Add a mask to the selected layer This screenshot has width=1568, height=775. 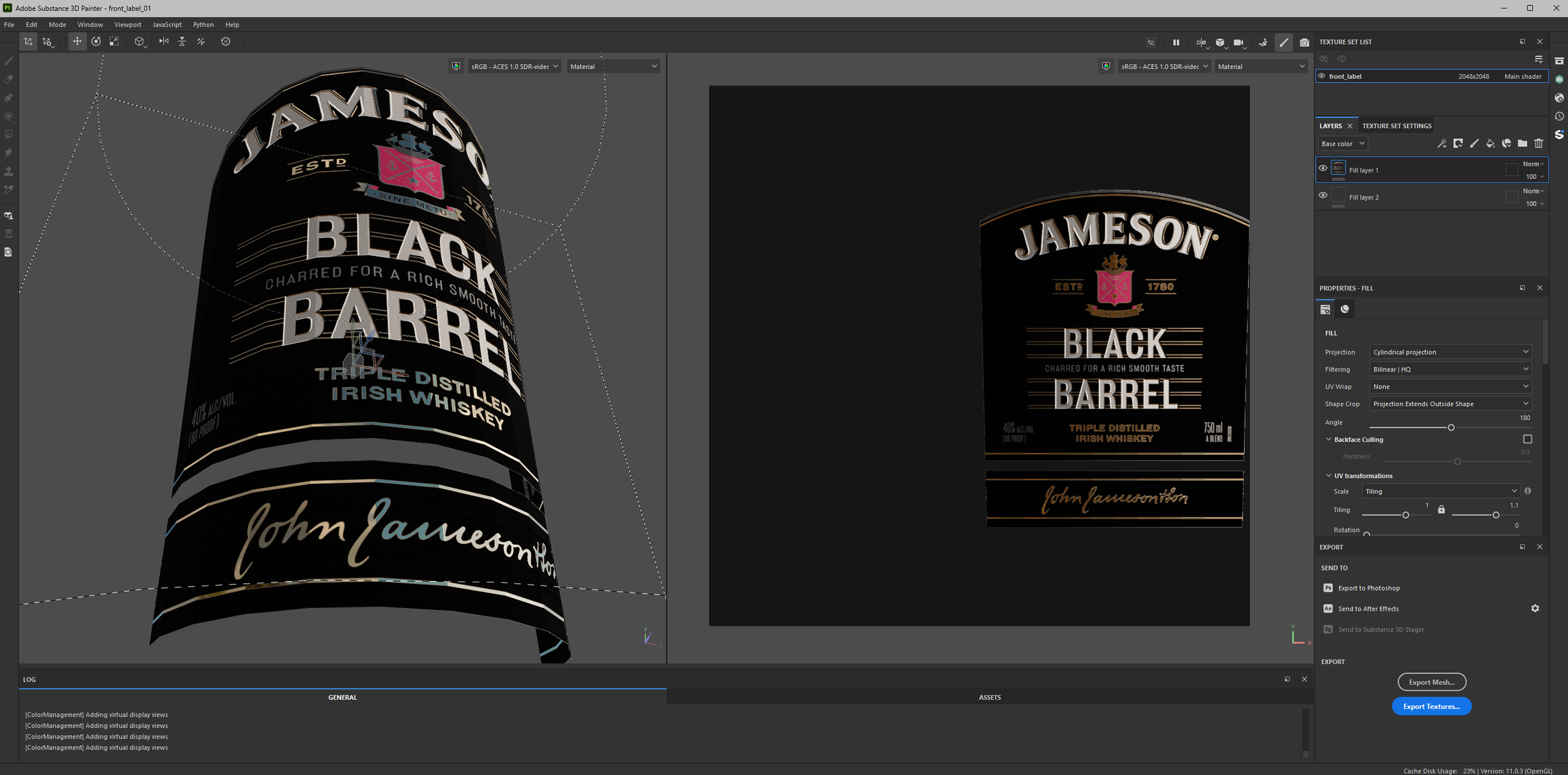point(1458,144)
